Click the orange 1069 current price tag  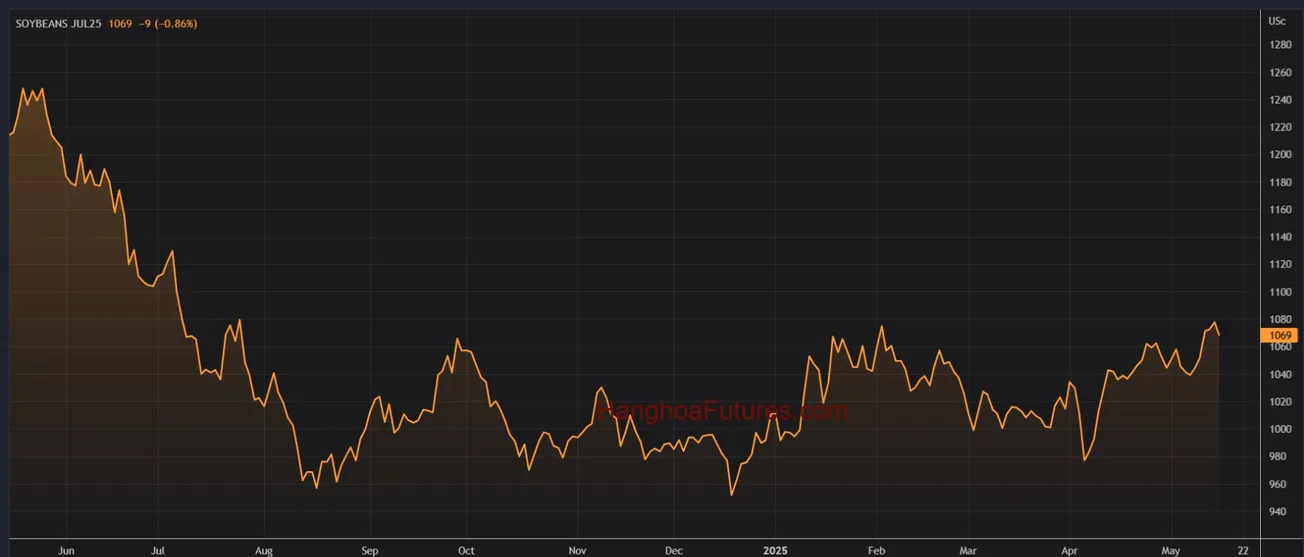tap(1281, 335)
